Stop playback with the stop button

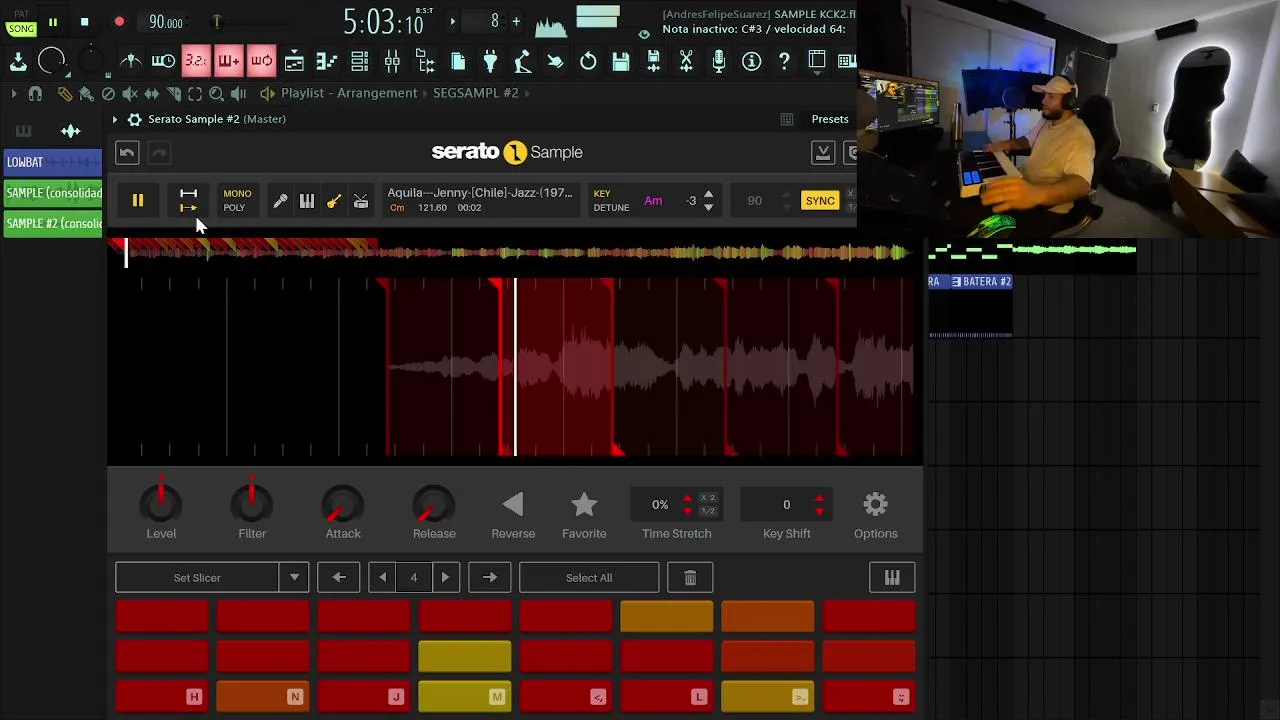point(85,22)
